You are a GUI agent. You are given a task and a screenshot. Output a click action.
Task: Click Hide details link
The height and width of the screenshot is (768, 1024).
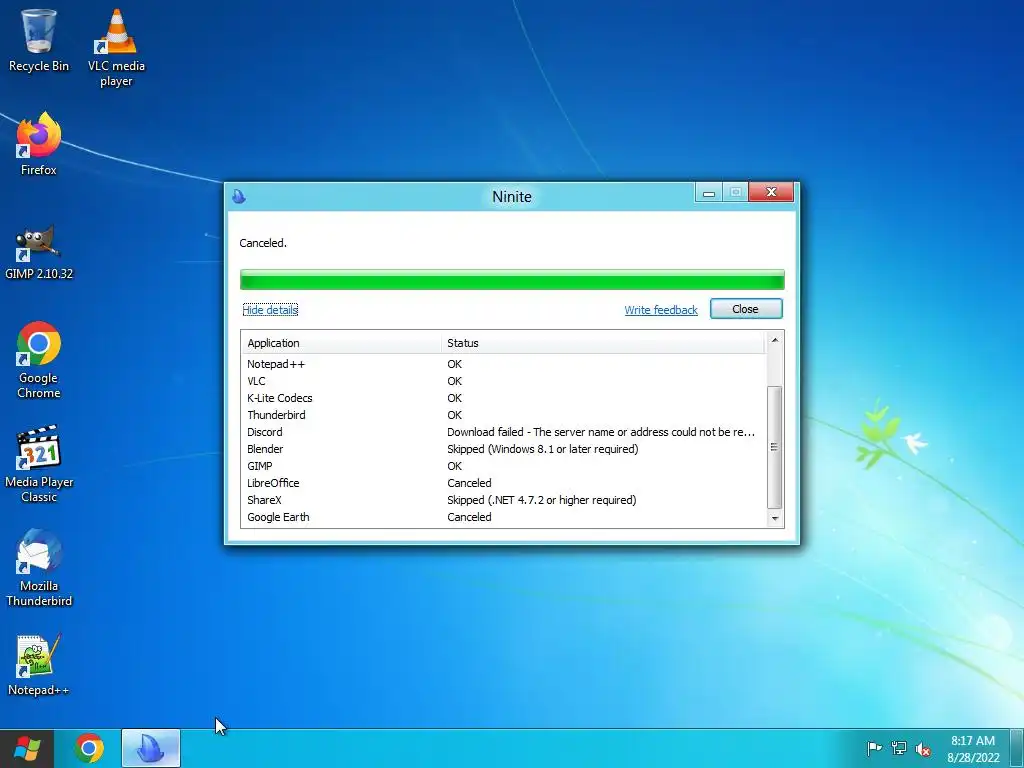click(x=270, y=310)
